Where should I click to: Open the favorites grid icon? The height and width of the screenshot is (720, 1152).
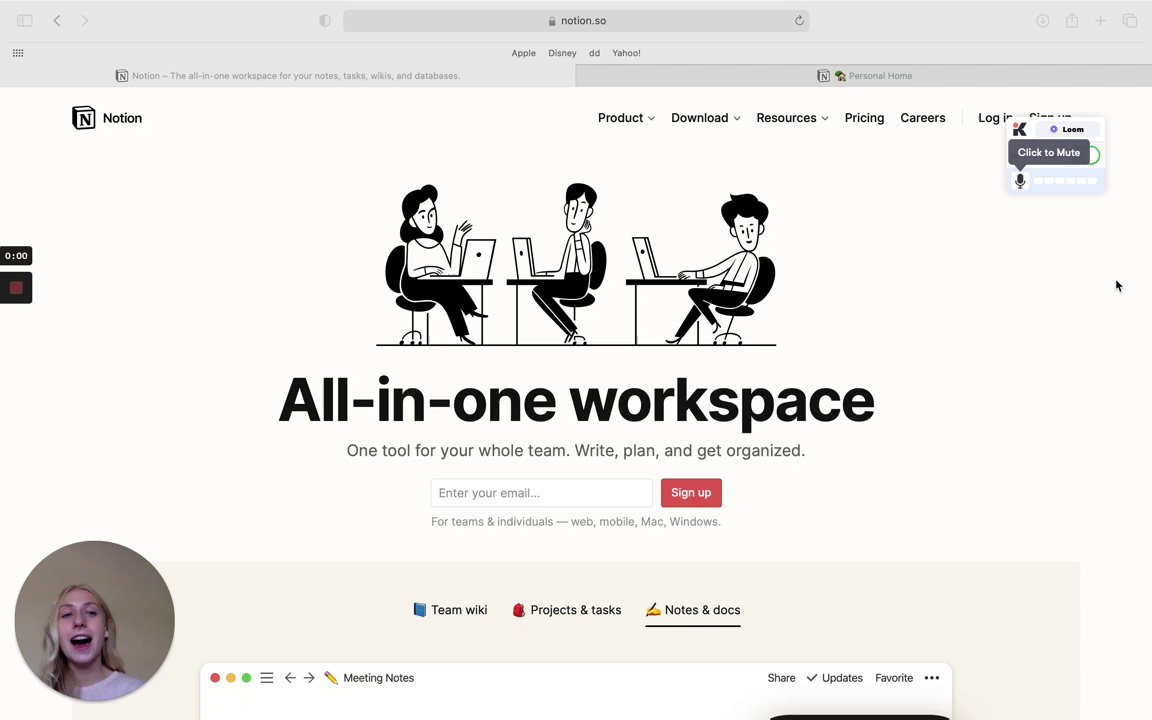pyautogui.click(x=18, y=53)
